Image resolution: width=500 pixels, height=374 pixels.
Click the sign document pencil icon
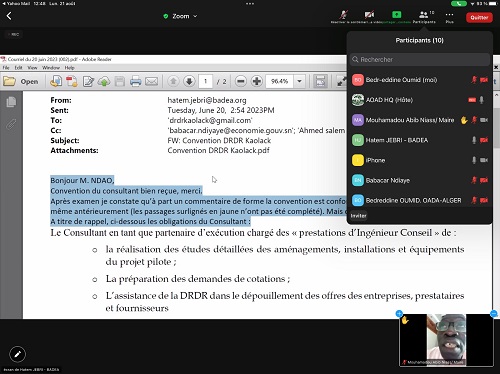[88, 81]
